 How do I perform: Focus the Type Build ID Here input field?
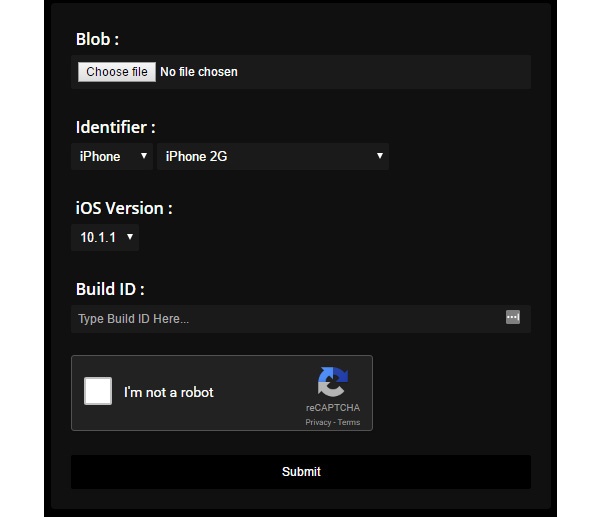point(301,319)
